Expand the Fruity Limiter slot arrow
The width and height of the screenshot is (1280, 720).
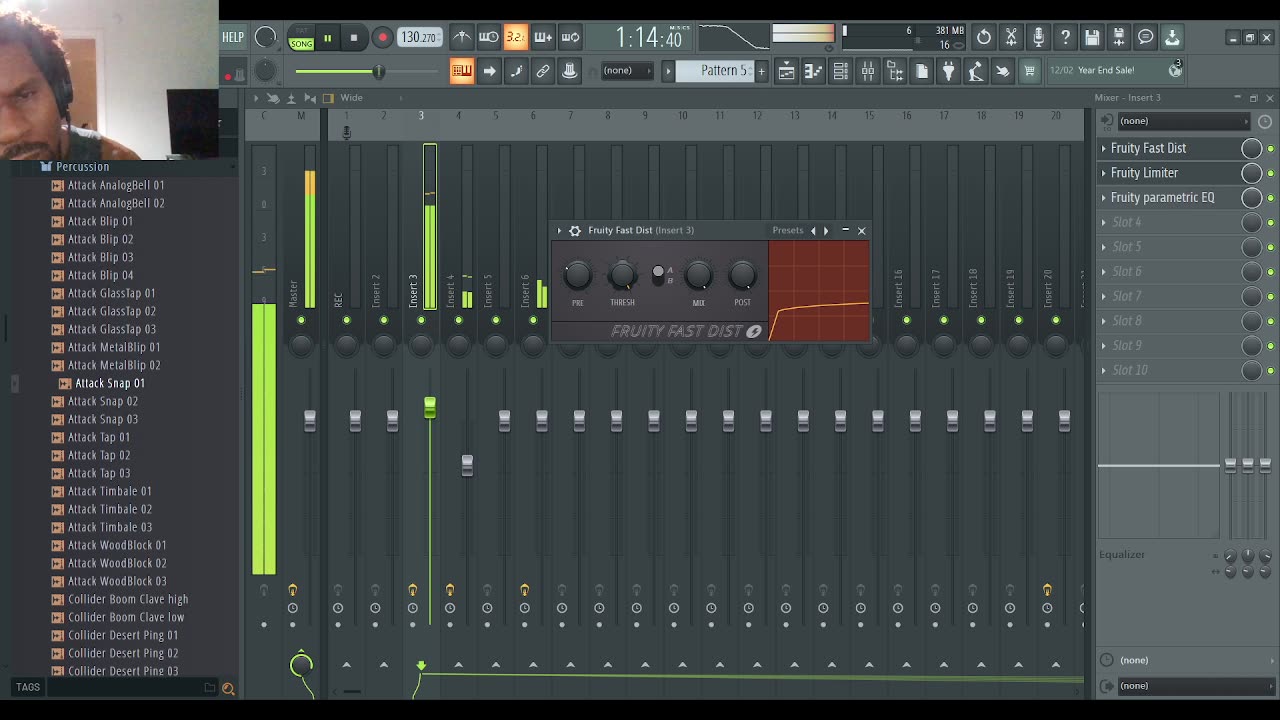[x=1104, y=173]
